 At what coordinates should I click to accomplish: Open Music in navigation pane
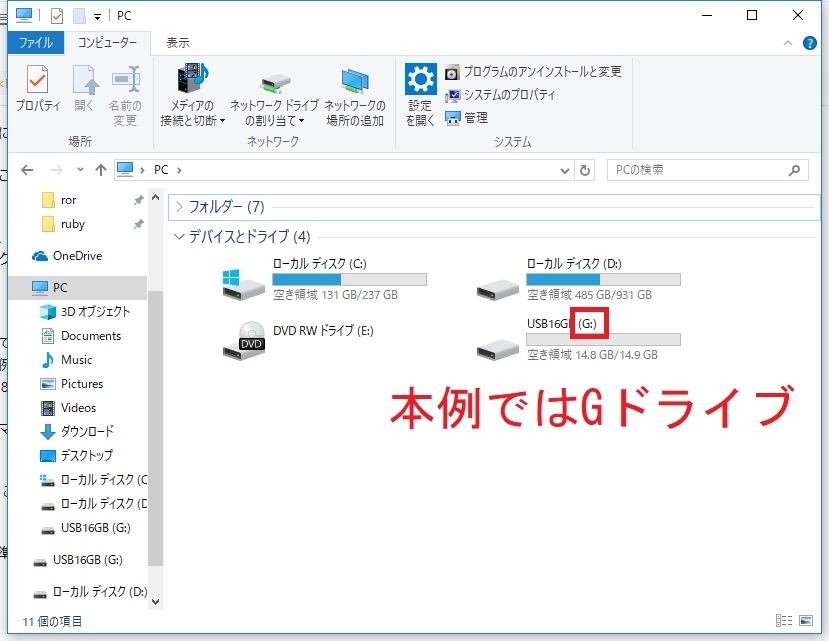point(67,360)
